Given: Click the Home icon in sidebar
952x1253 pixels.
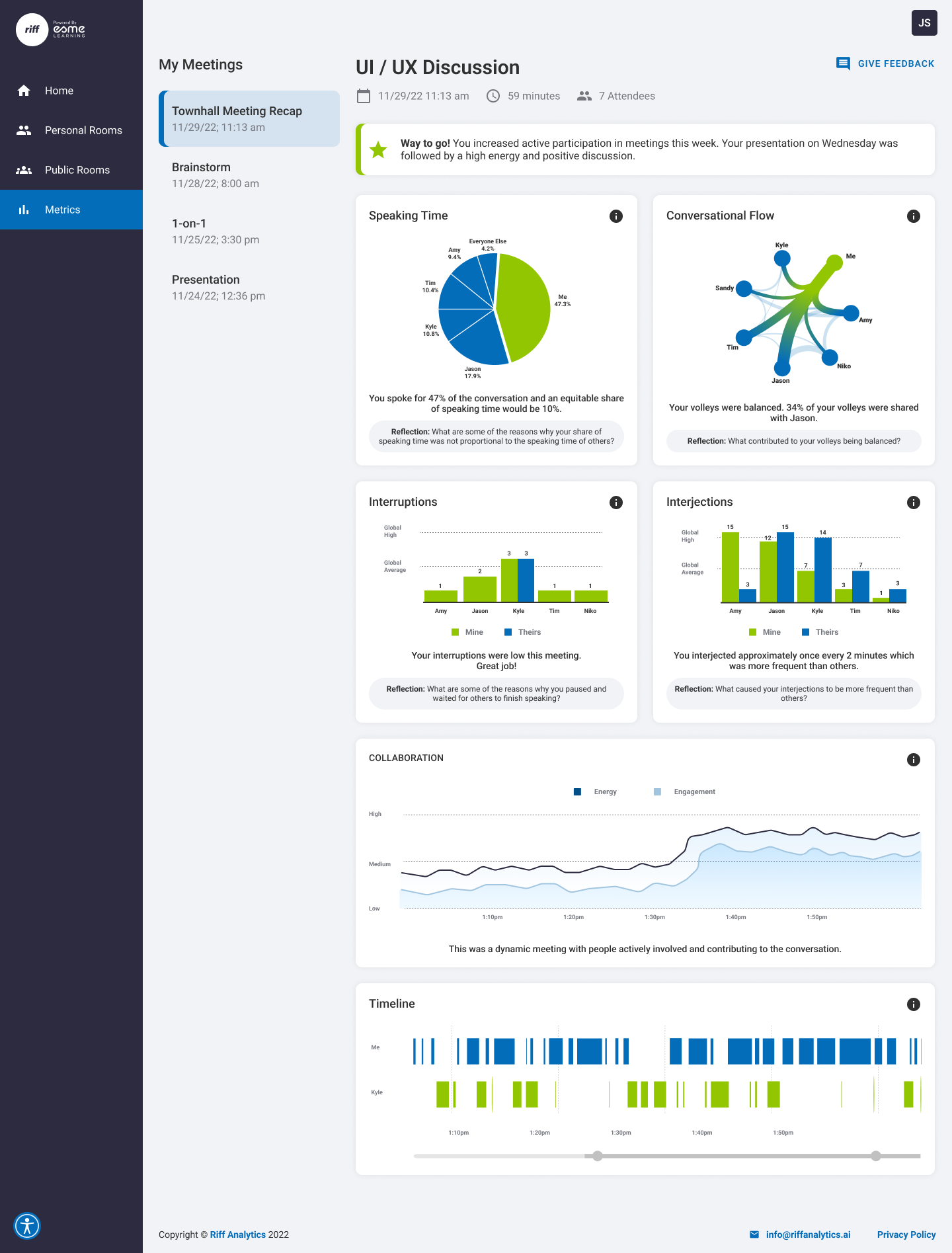Looking at the screenshot, I should 24,91.
